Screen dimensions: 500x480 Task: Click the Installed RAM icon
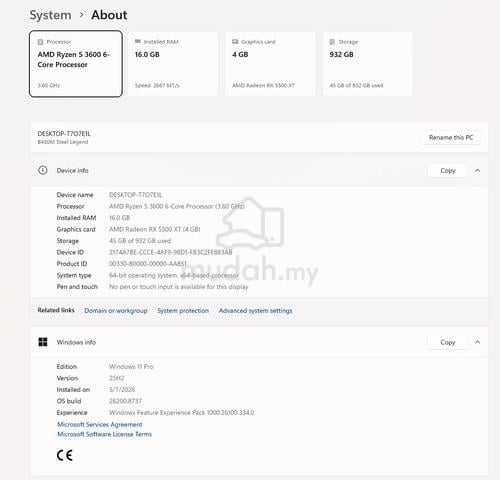(138, 41)
